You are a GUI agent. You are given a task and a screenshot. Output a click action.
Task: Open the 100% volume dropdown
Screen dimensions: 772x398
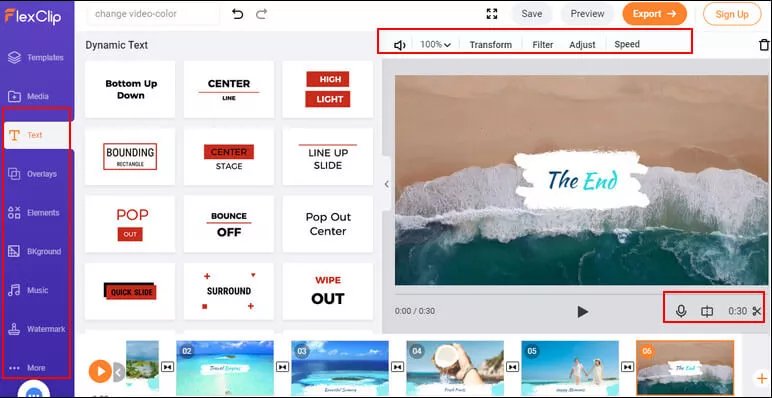[435, 44]
